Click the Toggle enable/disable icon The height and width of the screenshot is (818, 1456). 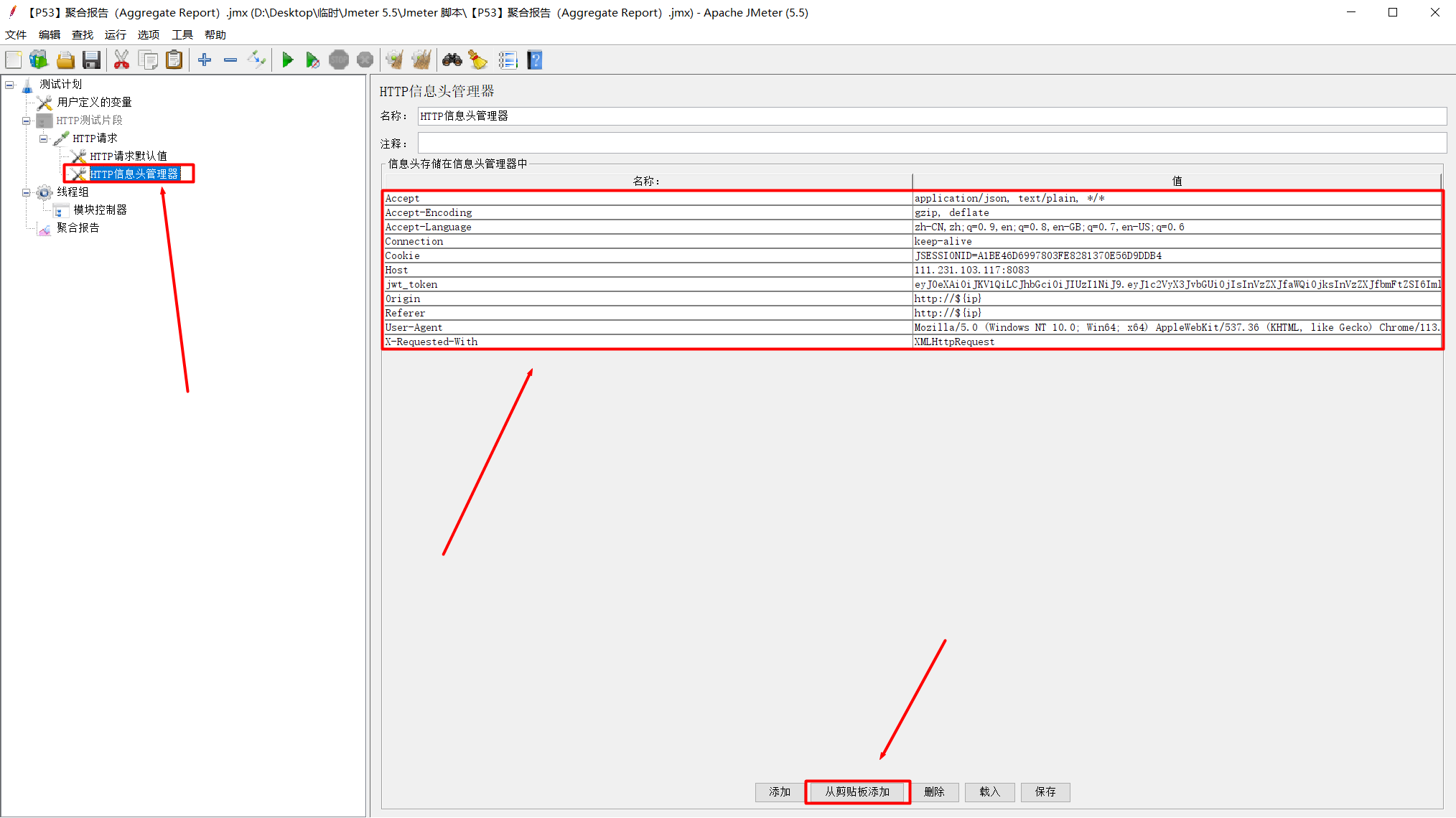tap(256, 60)
